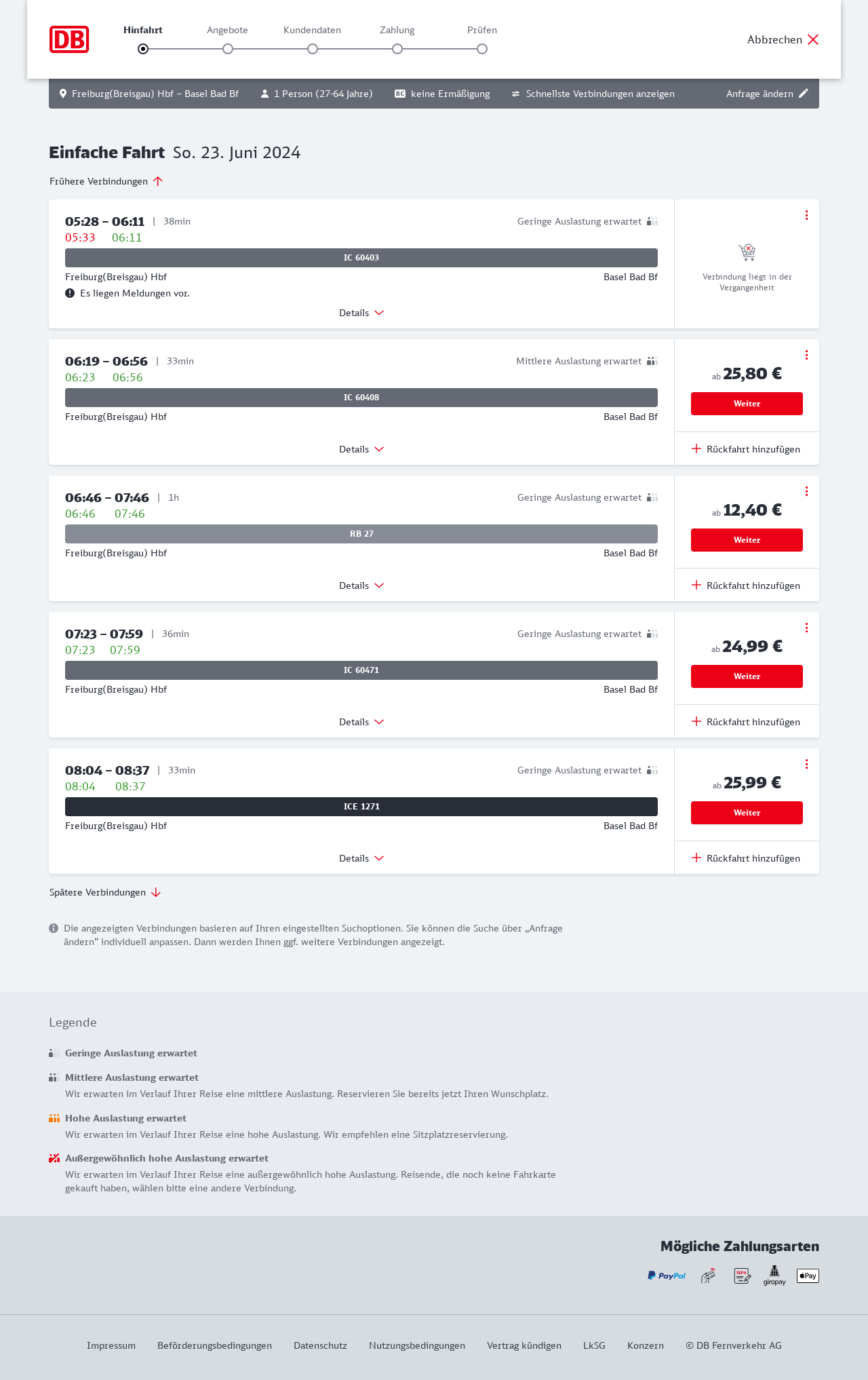The width and height of the screenshot is (868, 1380).
Task: Click the DB logo
Action: click(x=69, y=39)
